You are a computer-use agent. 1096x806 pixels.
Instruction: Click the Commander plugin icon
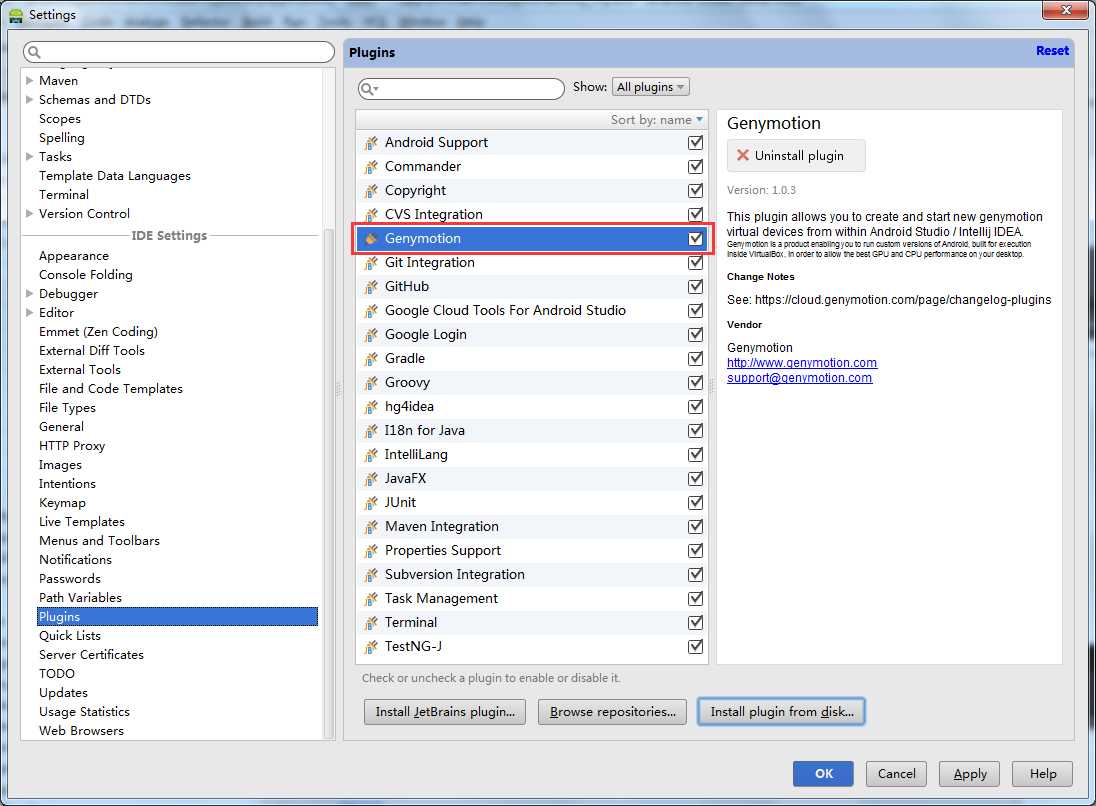371,166
